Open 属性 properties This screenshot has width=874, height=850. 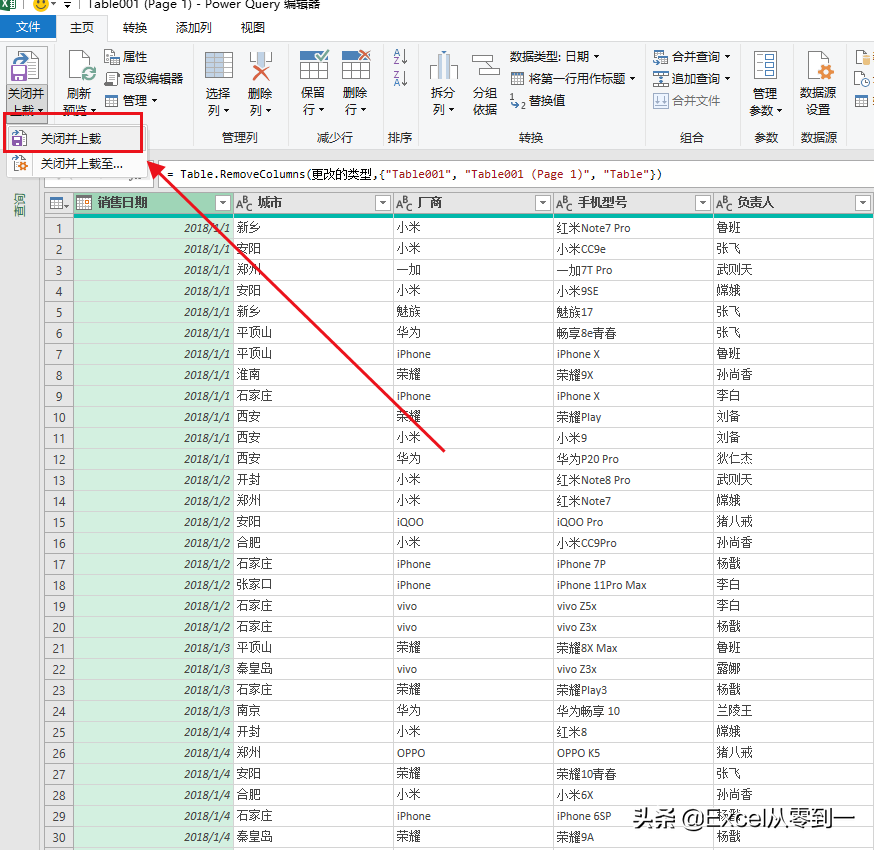click(x=126, y=57)
